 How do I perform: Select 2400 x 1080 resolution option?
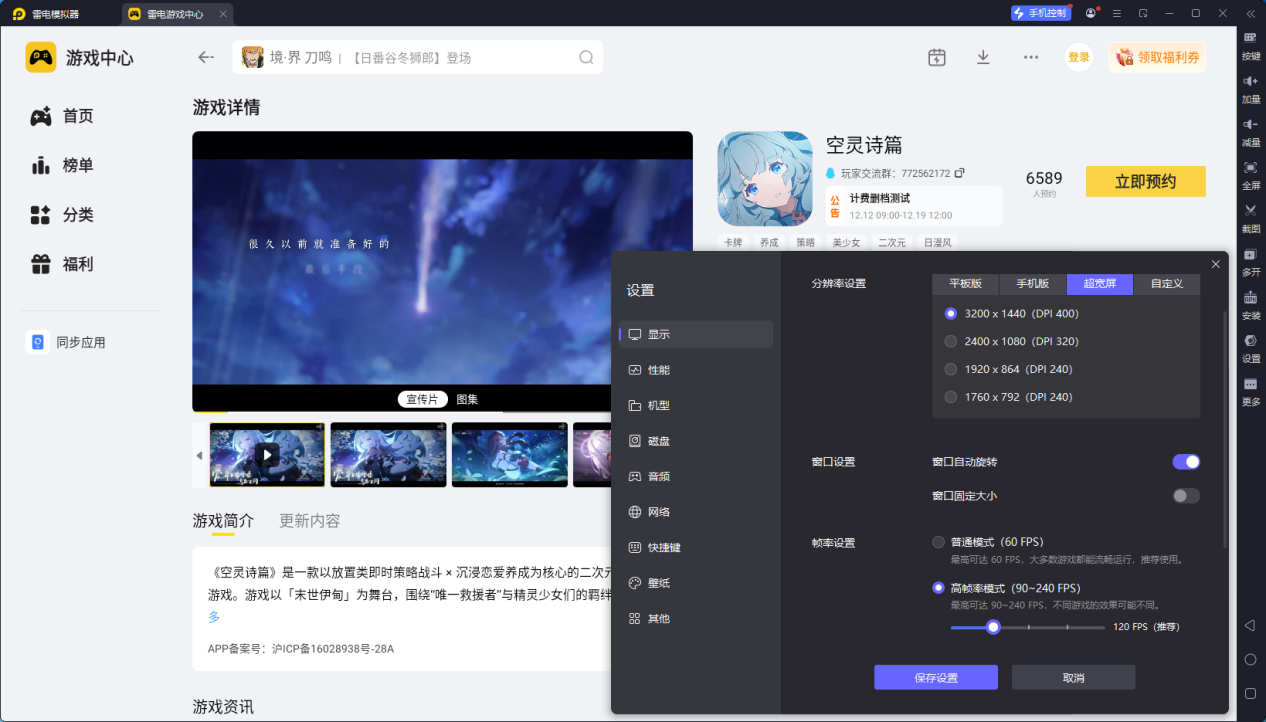[x=951, y=341]
